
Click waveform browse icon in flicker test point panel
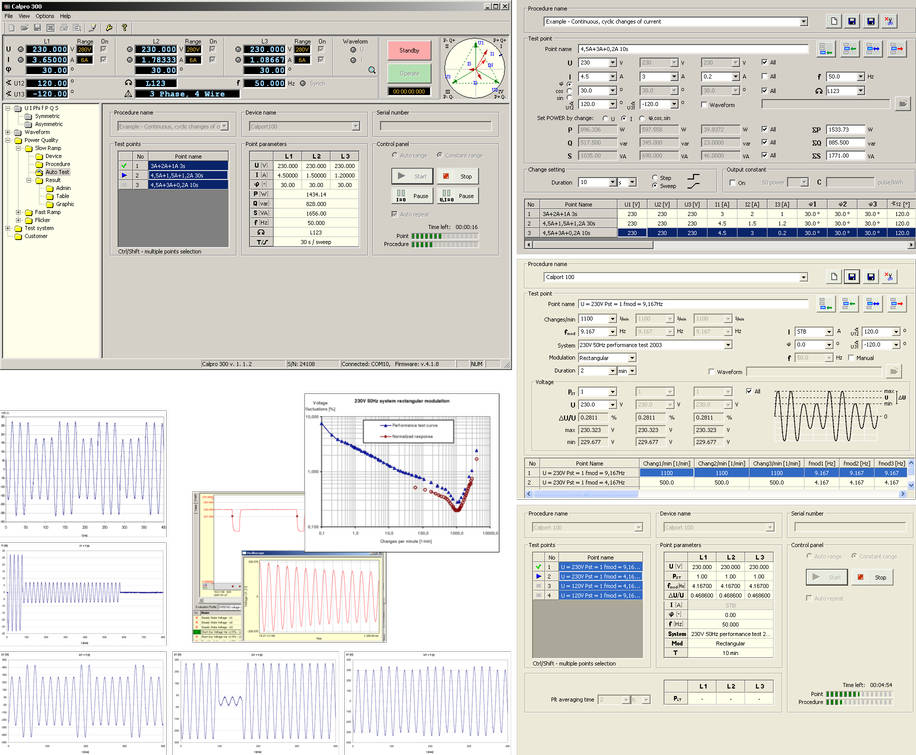[894, 371]
